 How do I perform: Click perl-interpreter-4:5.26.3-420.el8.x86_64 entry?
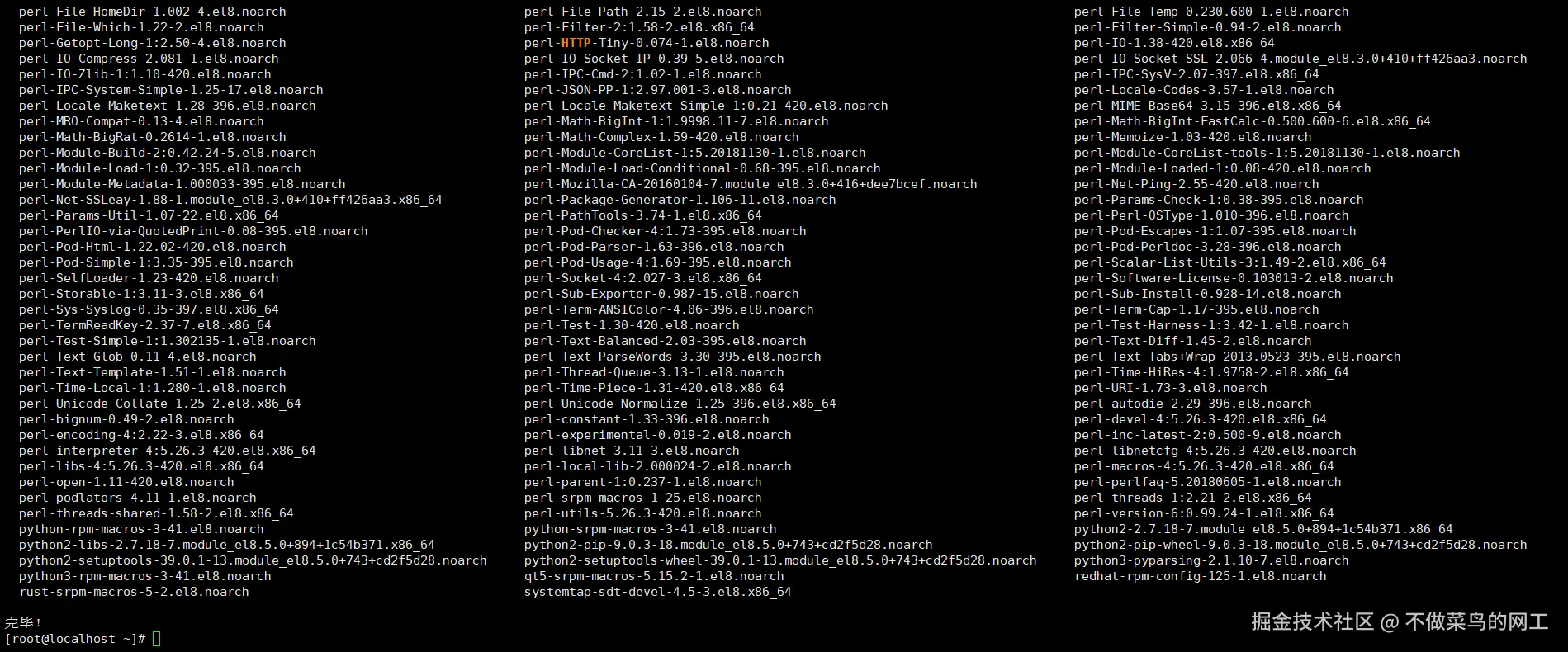point(168,451)
